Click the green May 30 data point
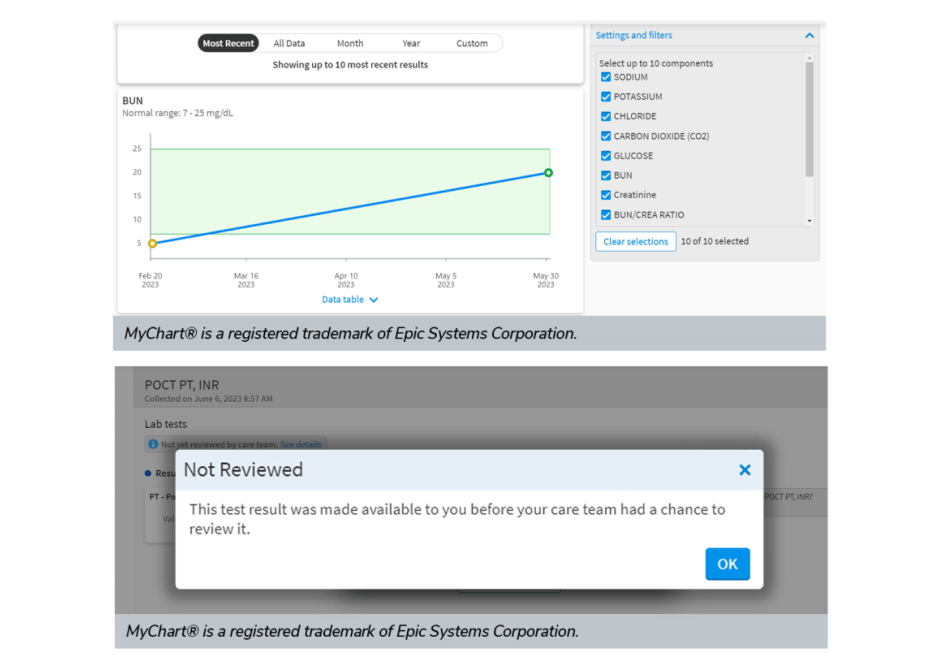 coord(548,173)
